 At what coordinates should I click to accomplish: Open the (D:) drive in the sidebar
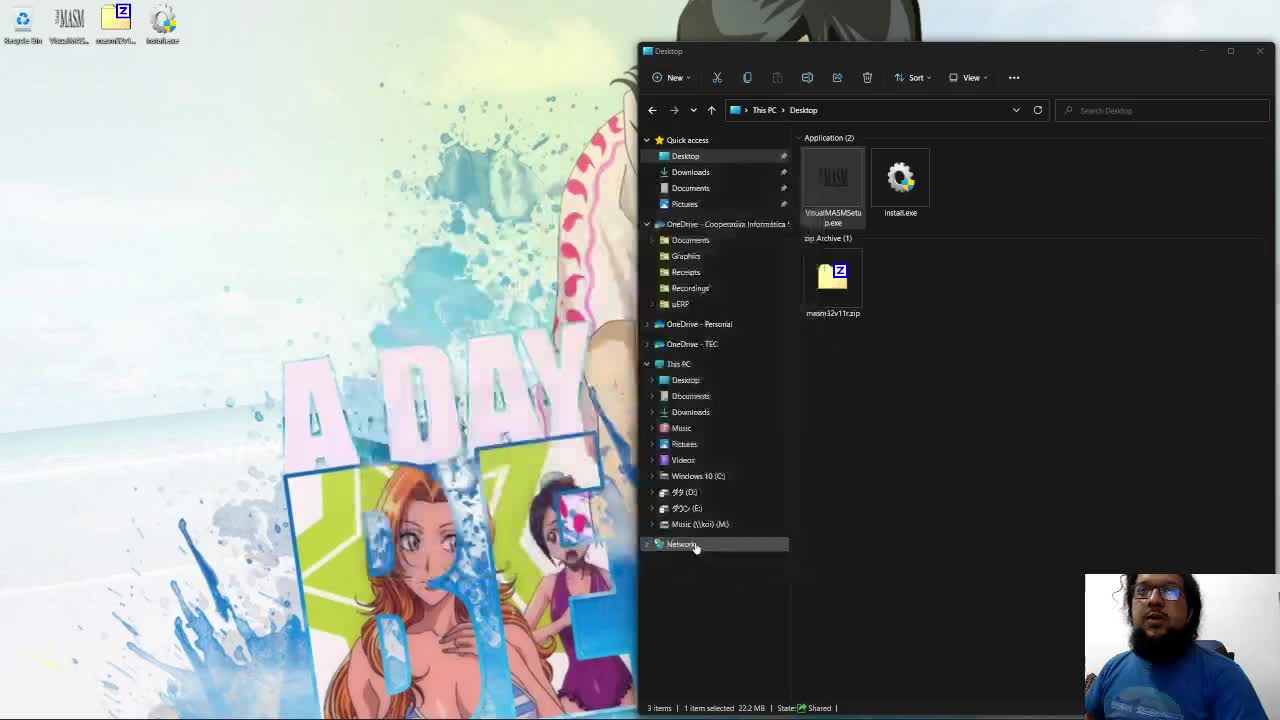684,492
